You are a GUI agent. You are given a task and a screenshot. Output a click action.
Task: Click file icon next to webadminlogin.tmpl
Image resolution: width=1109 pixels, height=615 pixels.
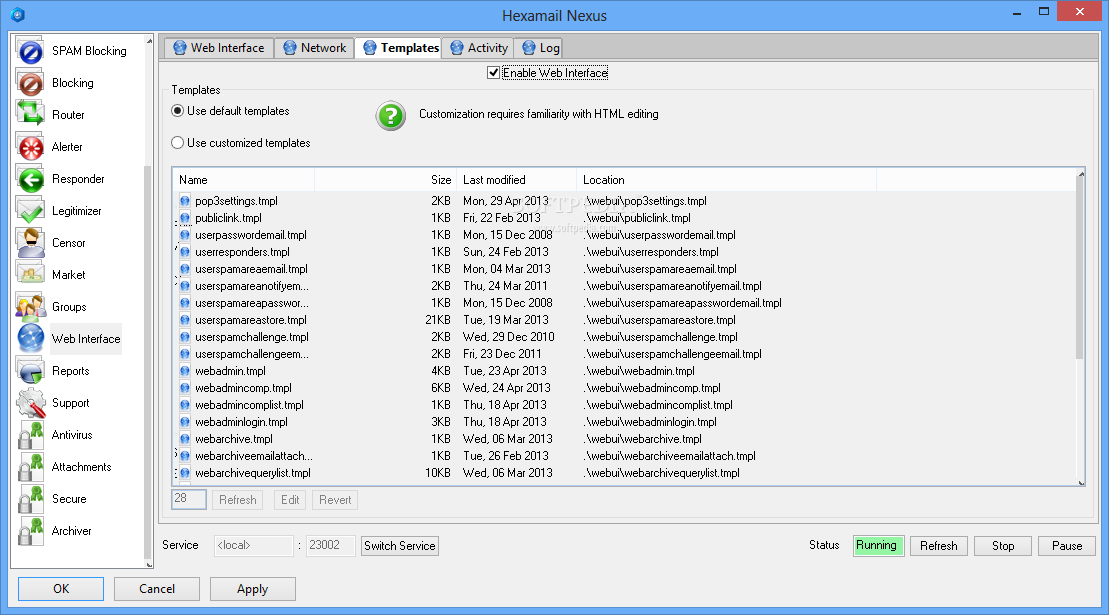(x=185, y=422)
